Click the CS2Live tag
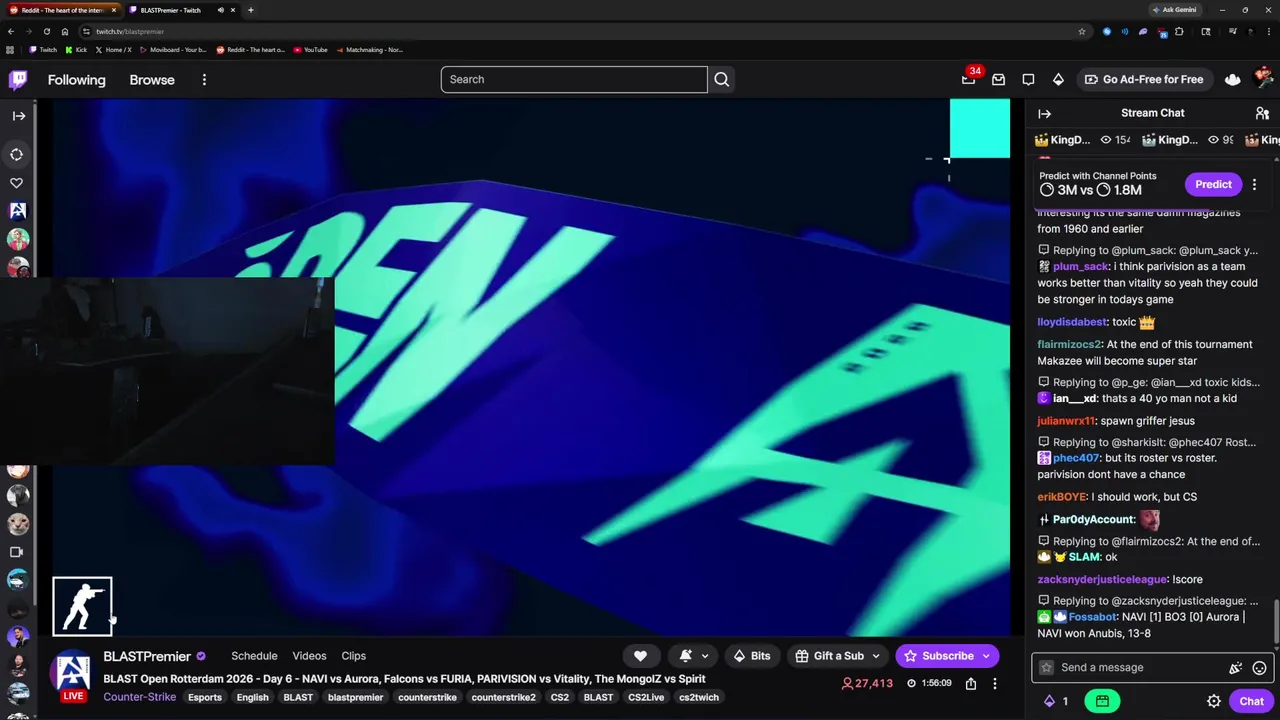Screen dimensions: 1280x720 click(x=646, y=697)
